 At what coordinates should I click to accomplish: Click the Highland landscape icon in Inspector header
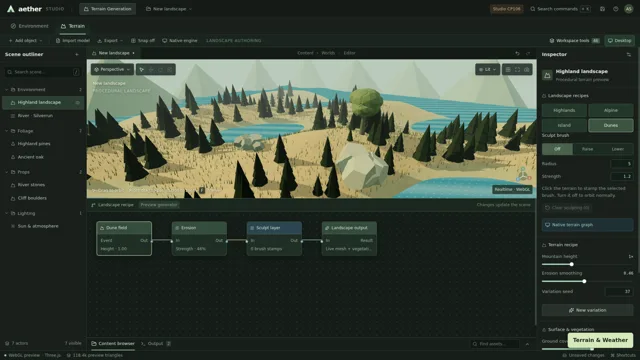coord(547,75)
